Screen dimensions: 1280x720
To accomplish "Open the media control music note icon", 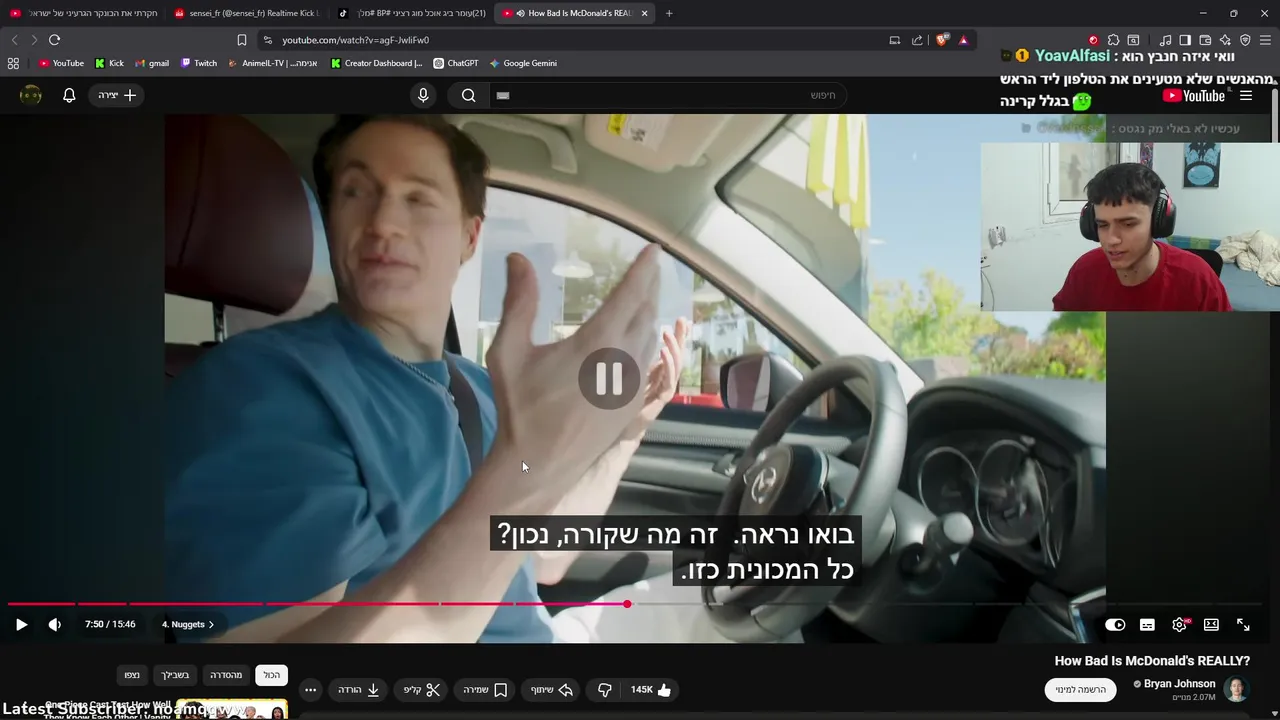I will (1165, 40).
